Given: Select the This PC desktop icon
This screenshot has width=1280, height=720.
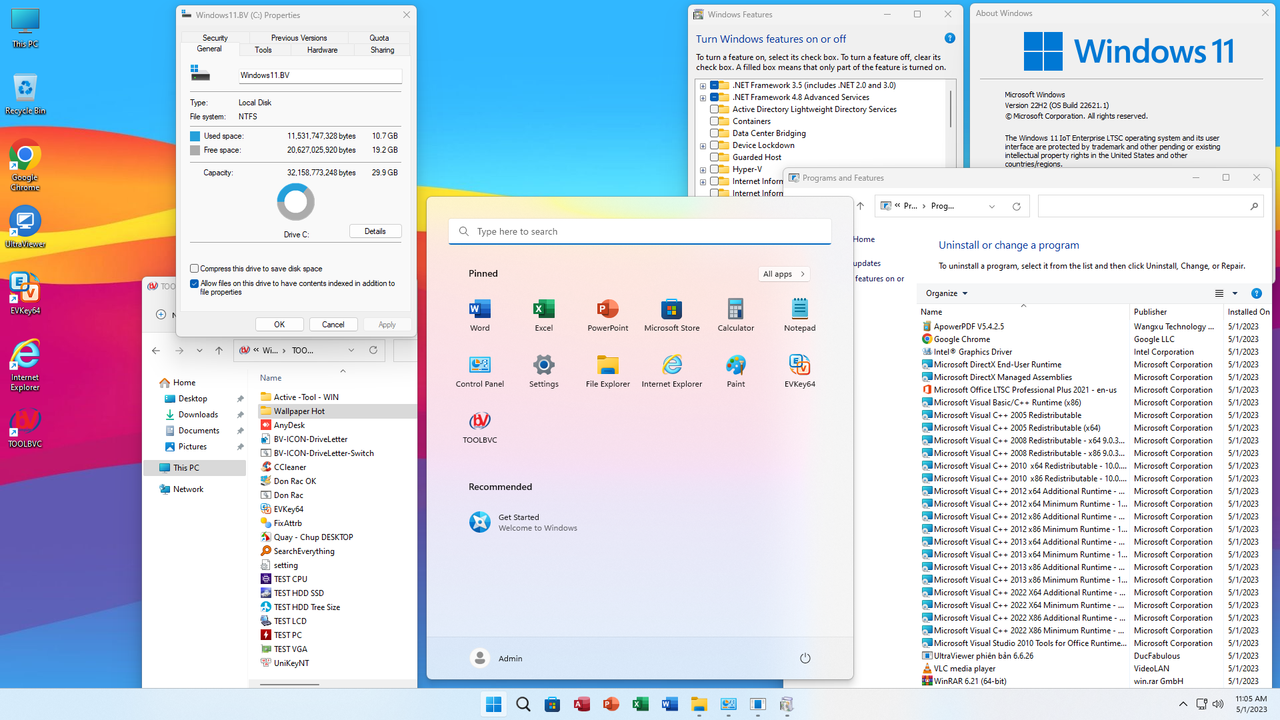Looking at the screenshot, I should [x=25, y=28].
